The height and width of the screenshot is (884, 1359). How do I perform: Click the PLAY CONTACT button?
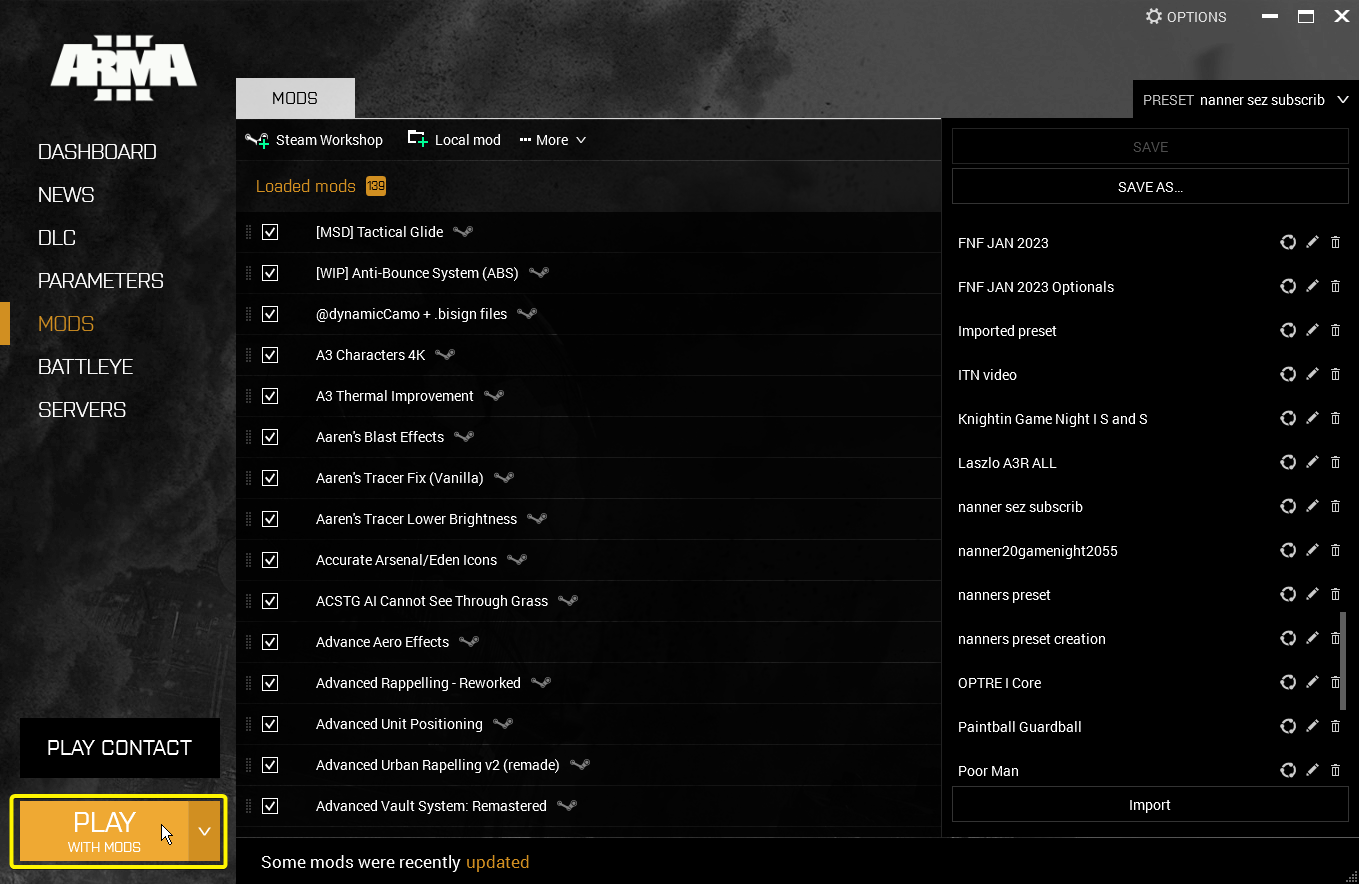coord(120,748)
